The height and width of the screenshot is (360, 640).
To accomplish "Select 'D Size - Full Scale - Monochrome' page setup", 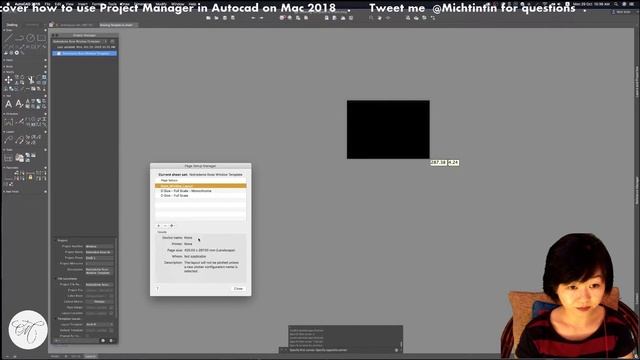I will 200,191.
